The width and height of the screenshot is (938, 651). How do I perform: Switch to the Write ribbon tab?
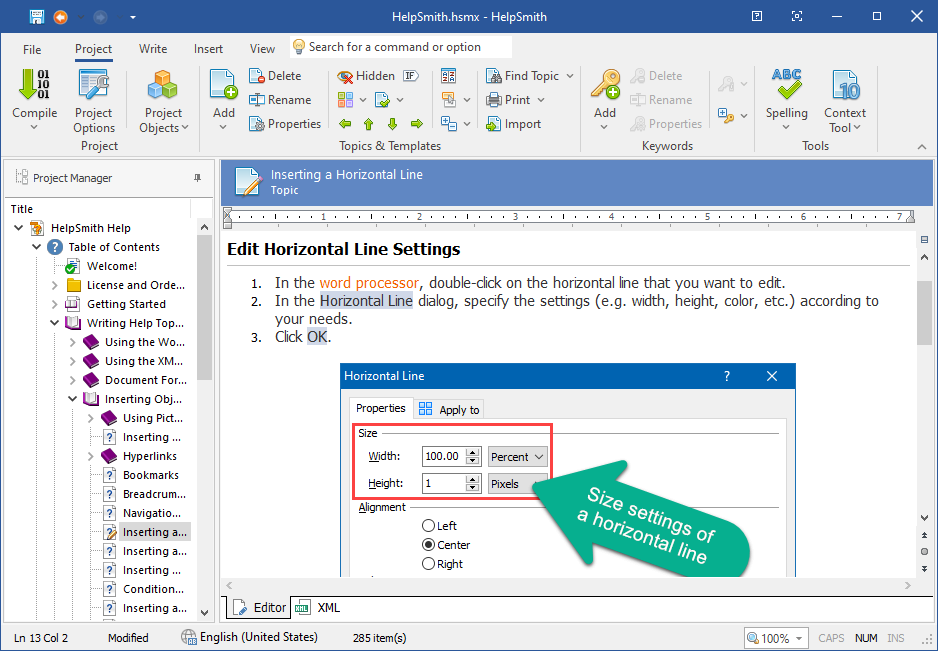click(153, 49)
